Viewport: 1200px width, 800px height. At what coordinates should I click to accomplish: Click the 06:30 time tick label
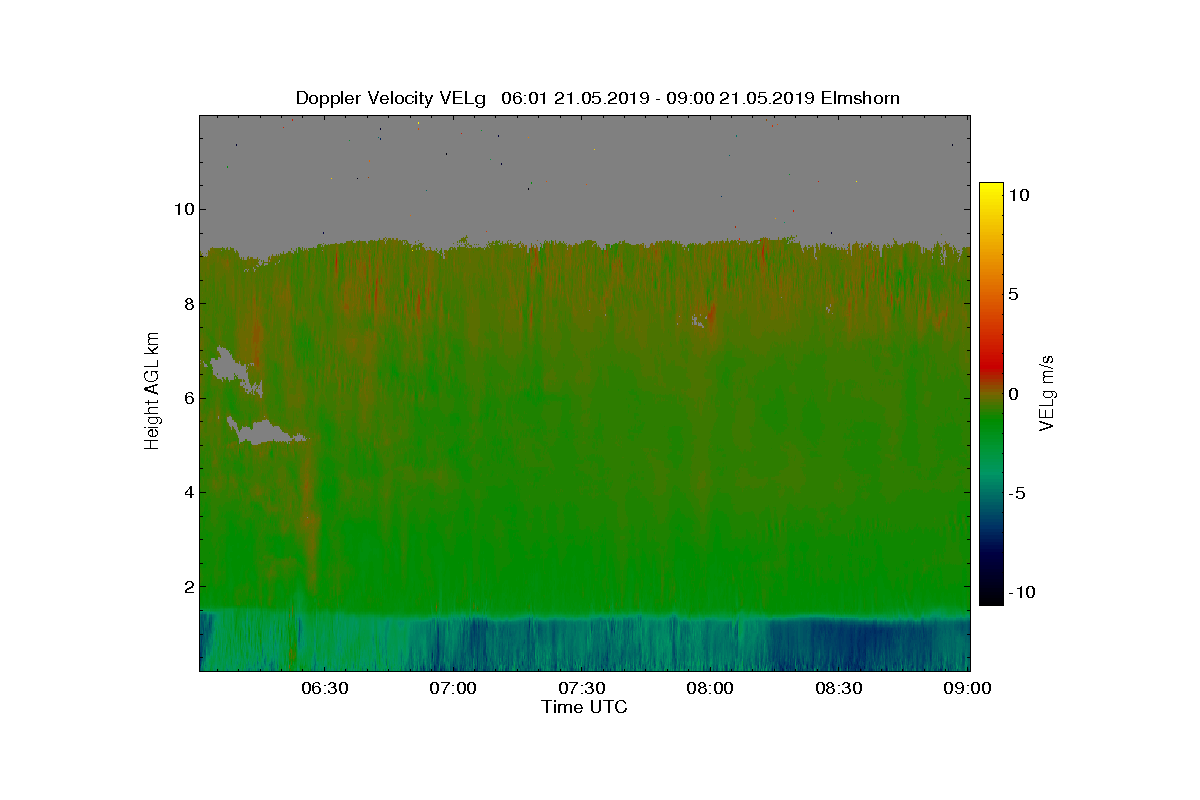click(x=324, y=688)
